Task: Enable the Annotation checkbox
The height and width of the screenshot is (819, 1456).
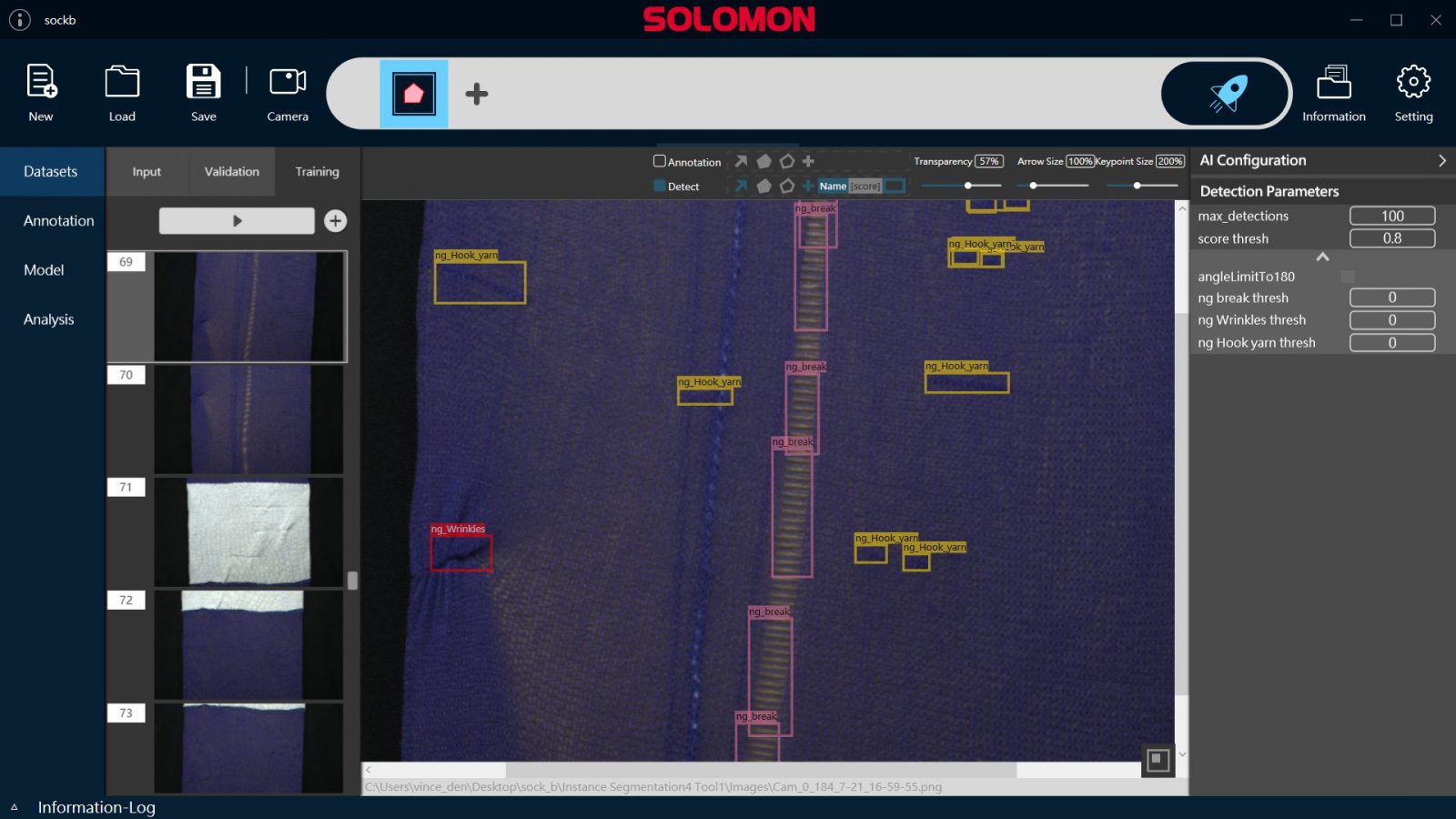Action: 660,161
